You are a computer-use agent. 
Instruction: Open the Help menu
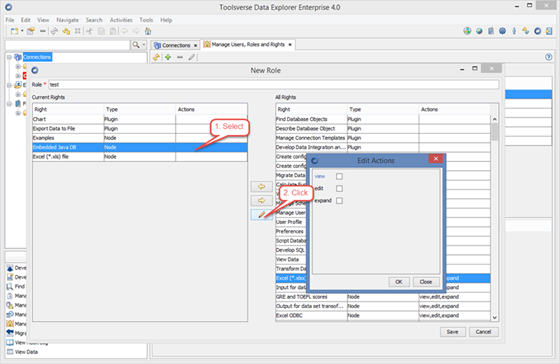point(166,20)
